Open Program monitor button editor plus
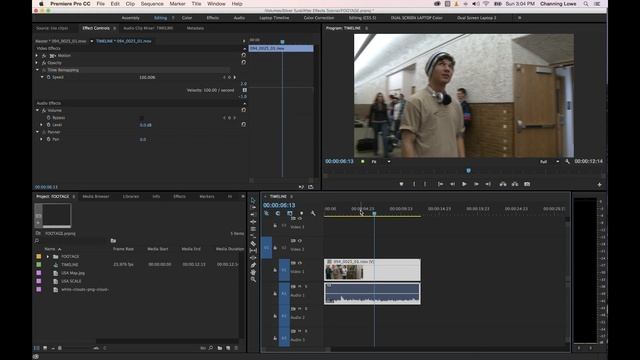Viewport: 640px width, 360px height. coord(600,184)
